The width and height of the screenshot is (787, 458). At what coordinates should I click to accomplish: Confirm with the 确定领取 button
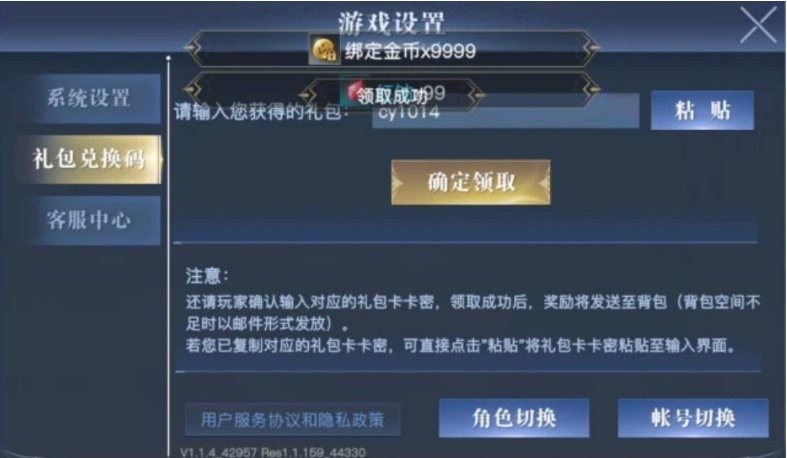pos(471,182)
